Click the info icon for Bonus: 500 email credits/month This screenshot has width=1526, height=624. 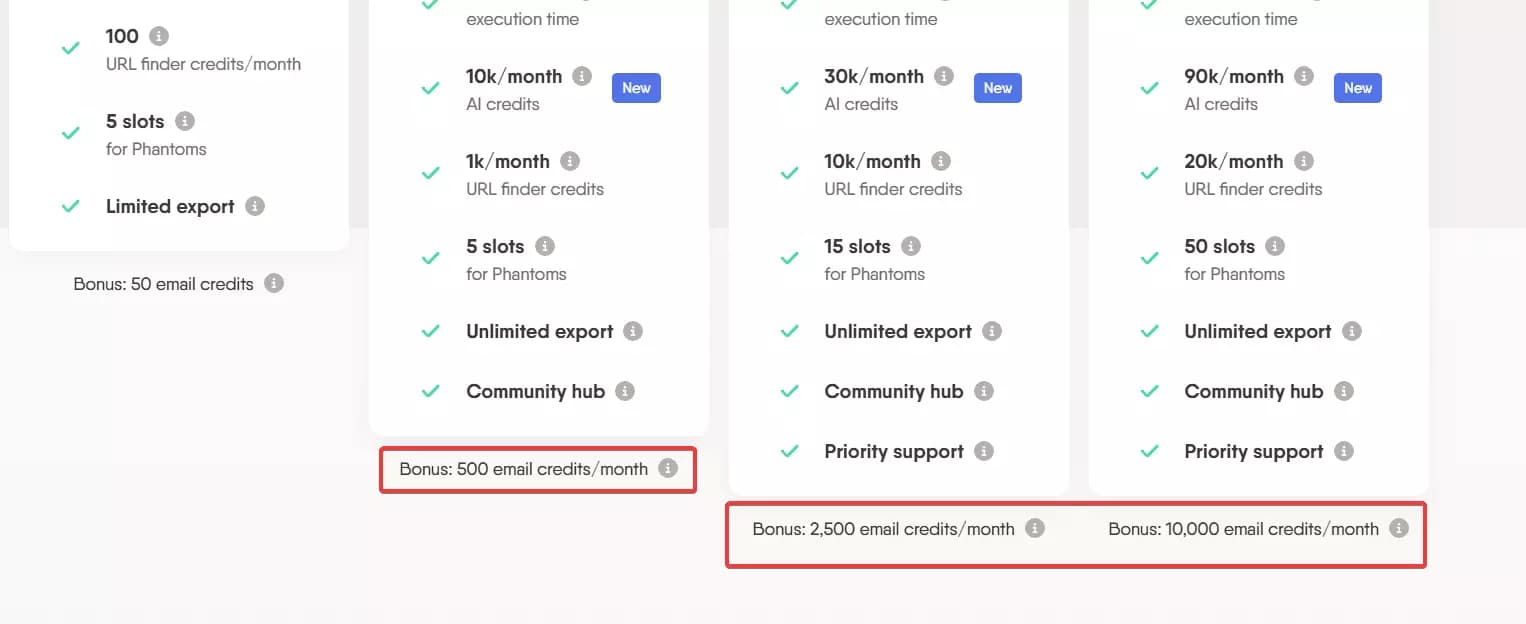(668, 467)
